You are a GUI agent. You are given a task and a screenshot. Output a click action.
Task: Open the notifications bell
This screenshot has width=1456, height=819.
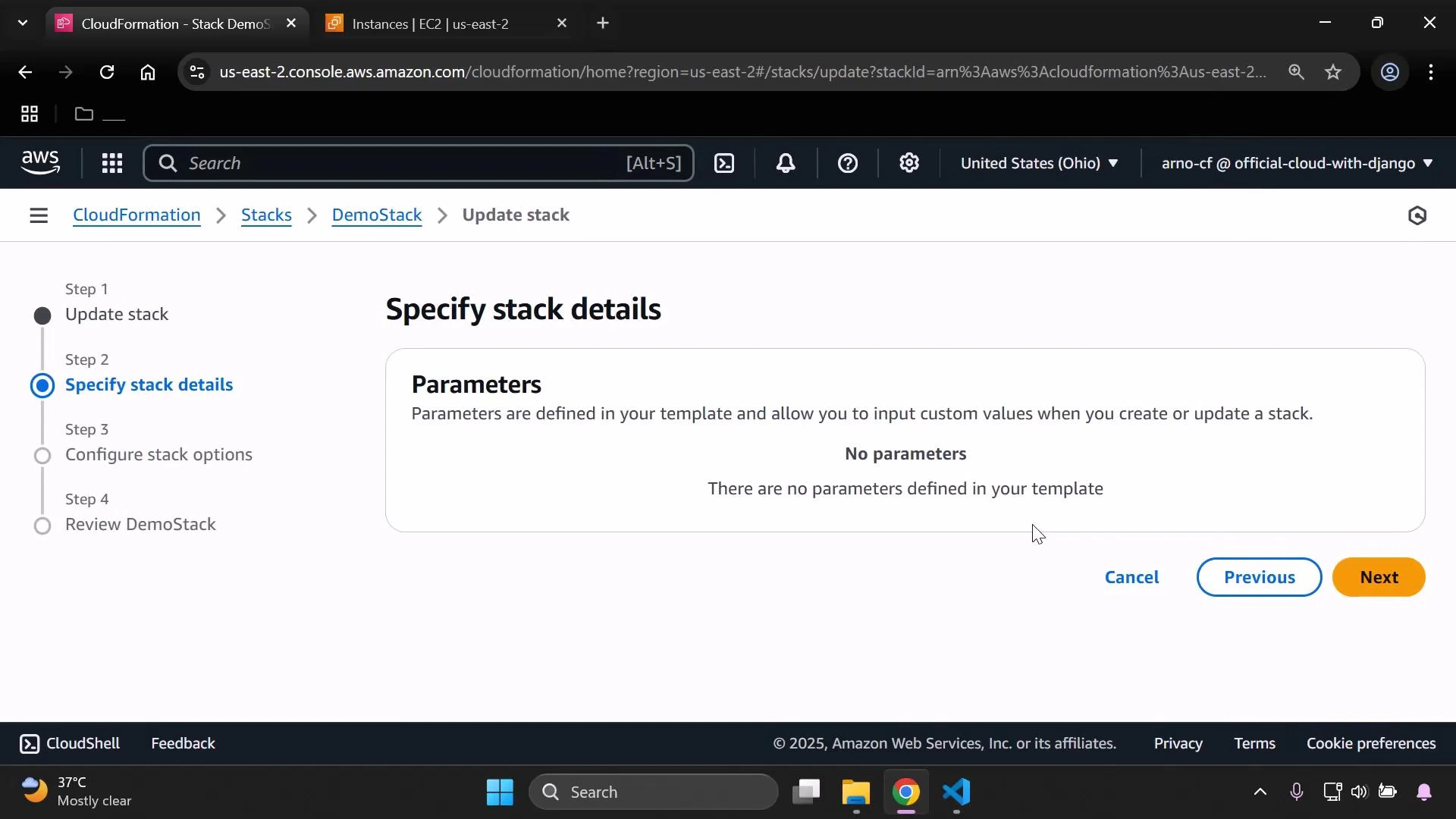click(x=786, y=163)
